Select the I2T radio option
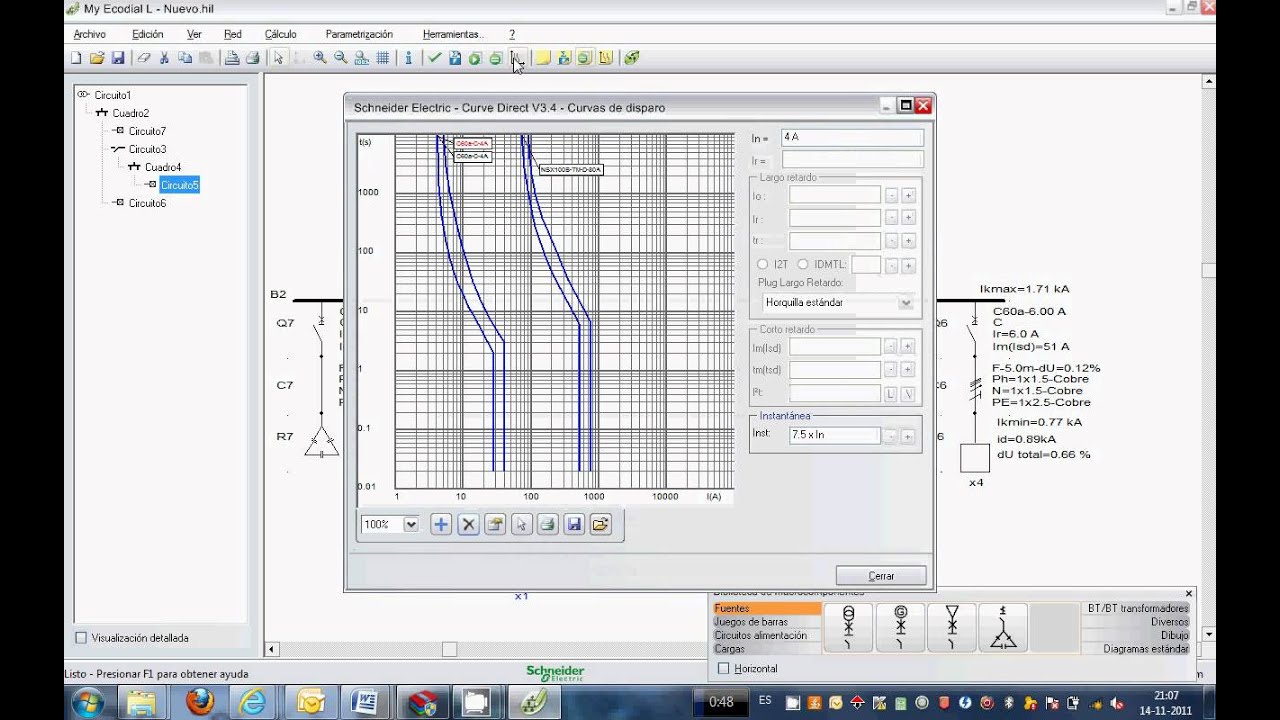 [763, 264]
